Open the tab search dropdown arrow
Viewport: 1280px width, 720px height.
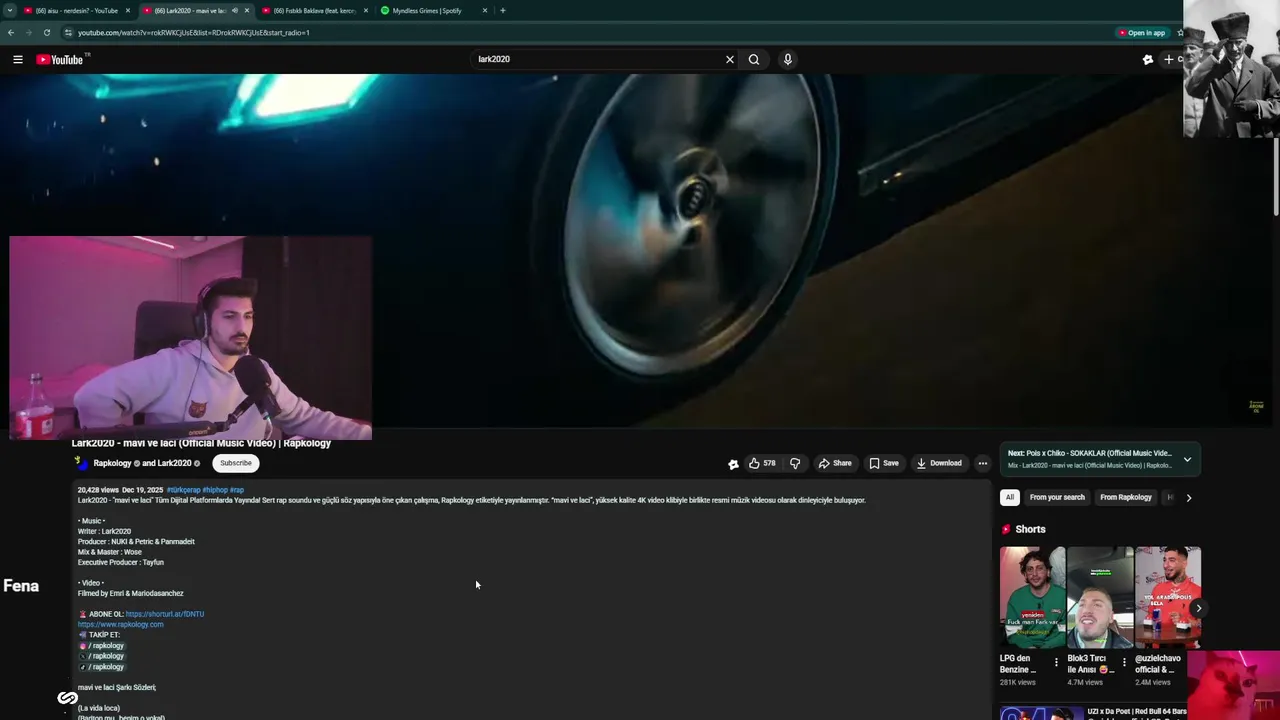10,10
